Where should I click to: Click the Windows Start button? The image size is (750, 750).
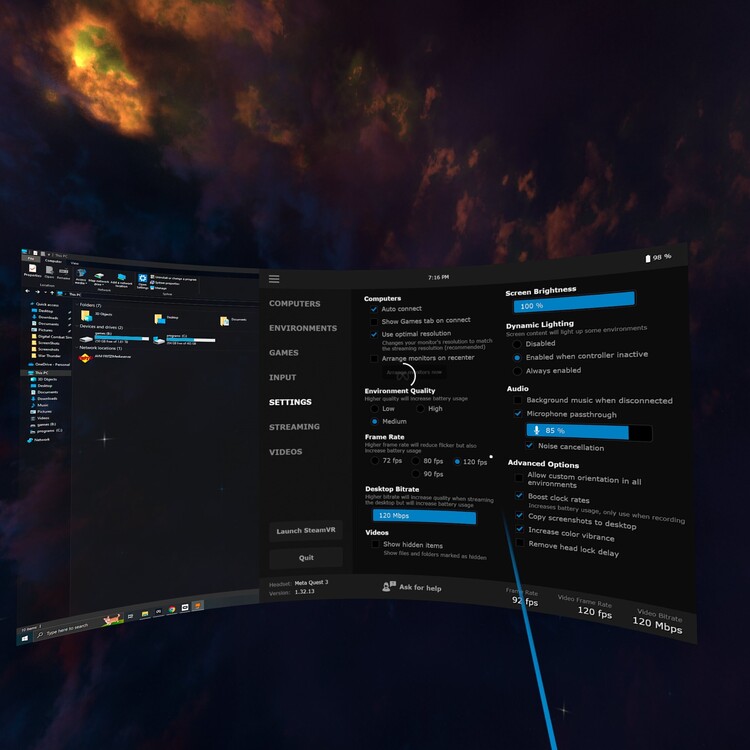tap(25, 639)
